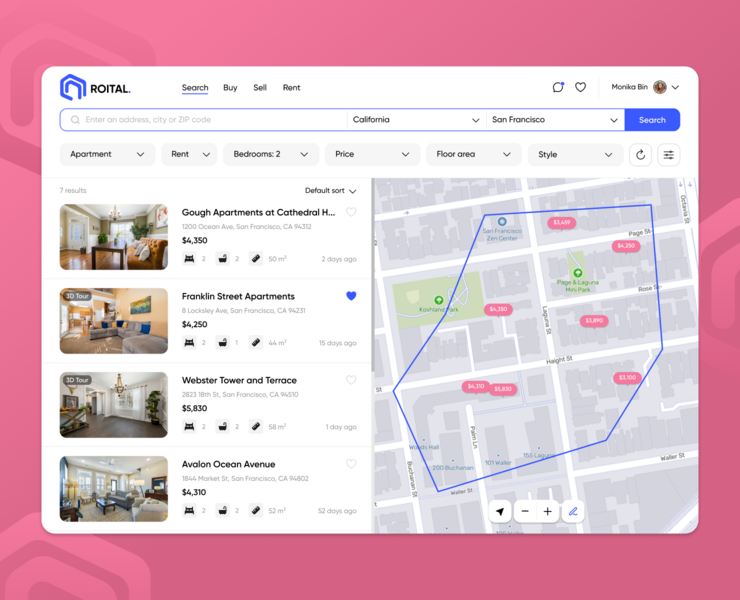
Task: Zoom out the map with minus button
Action: (525, 511)
